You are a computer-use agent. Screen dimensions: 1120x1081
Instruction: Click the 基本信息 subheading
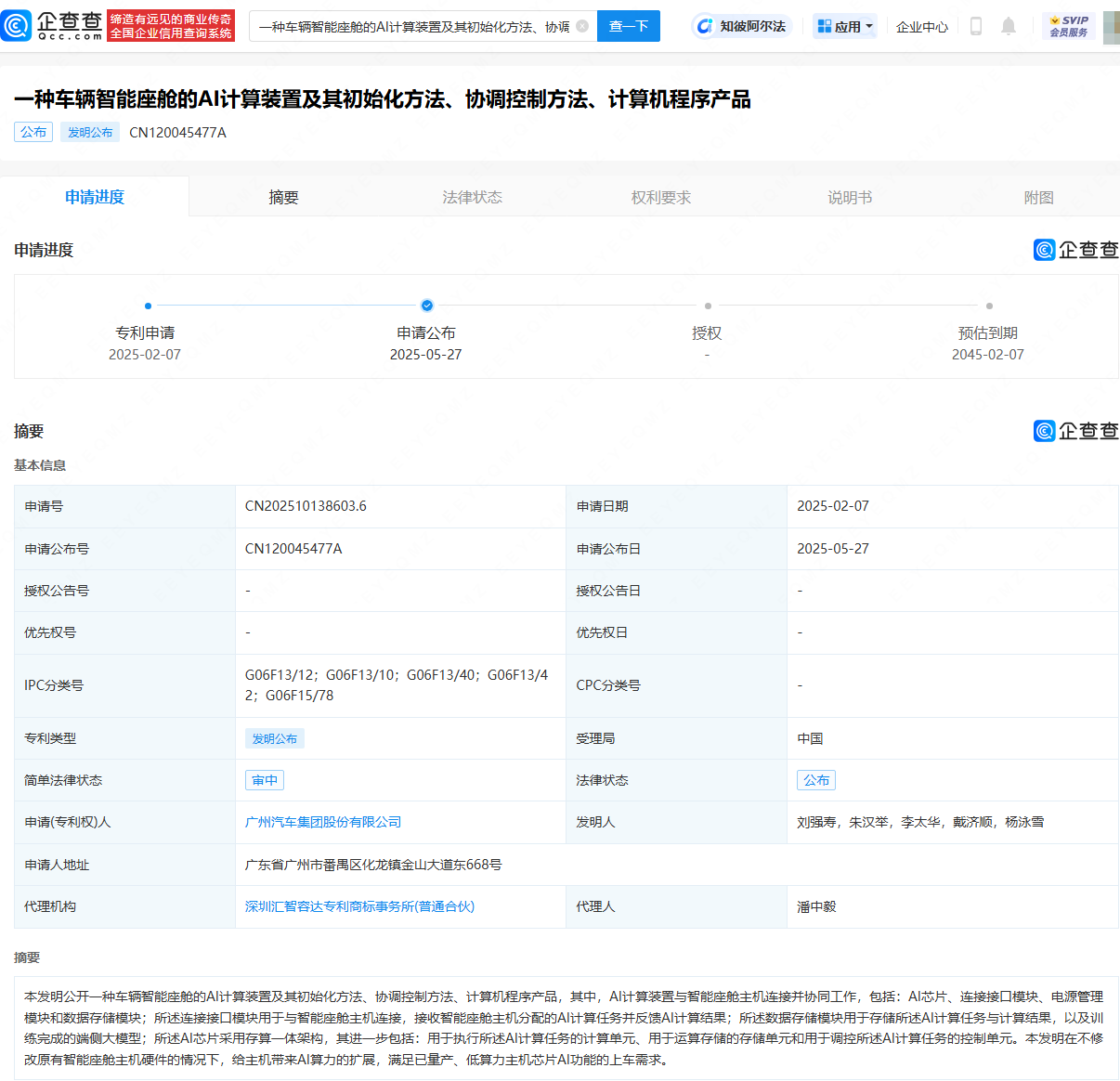click(x=40, y=465)
